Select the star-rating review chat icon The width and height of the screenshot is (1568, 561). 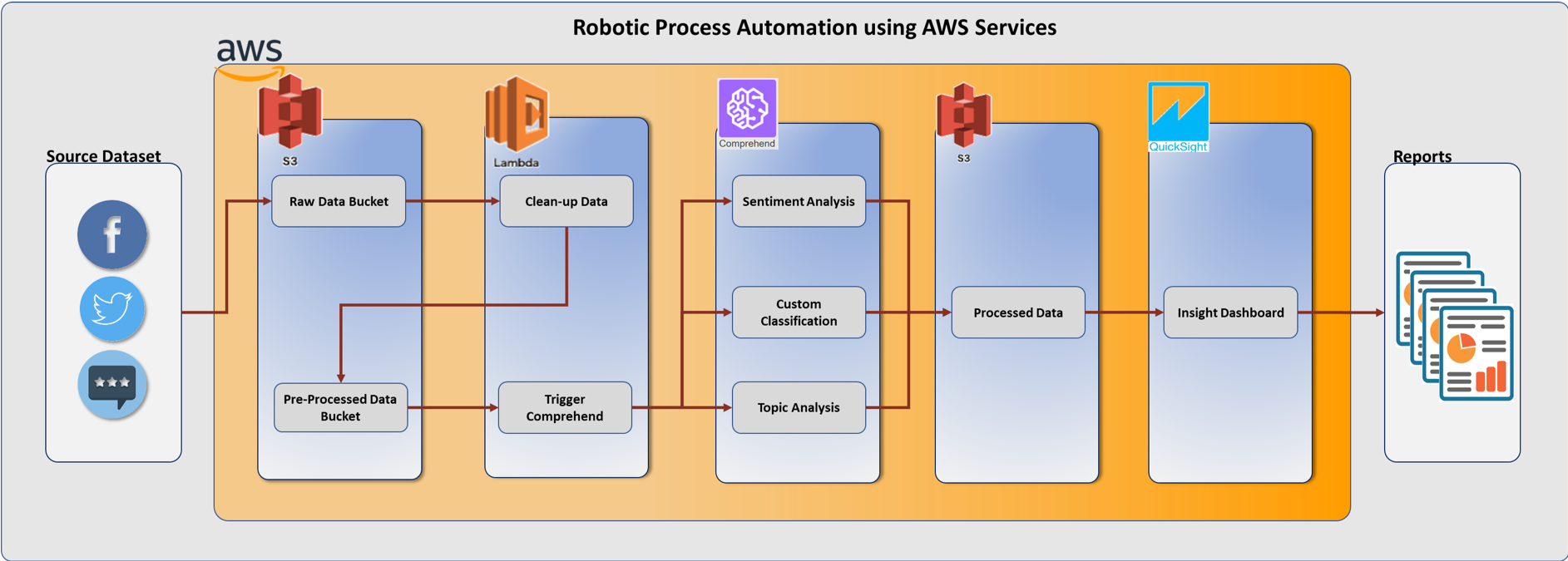pyautogui.click(x=112, y=384)
